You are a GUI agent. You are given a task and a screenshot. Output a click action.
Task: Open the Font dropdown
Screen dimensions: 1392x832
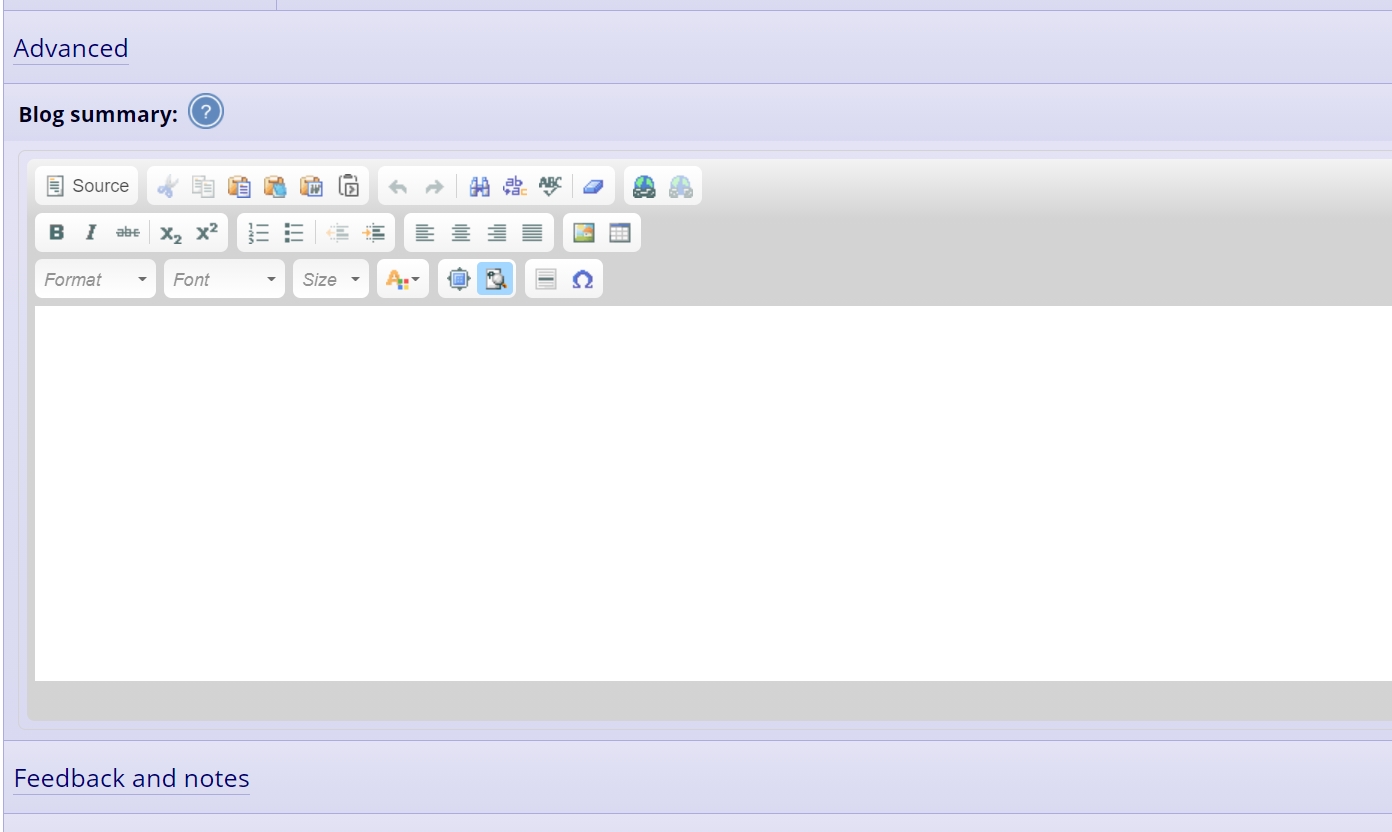pos(224,280)
